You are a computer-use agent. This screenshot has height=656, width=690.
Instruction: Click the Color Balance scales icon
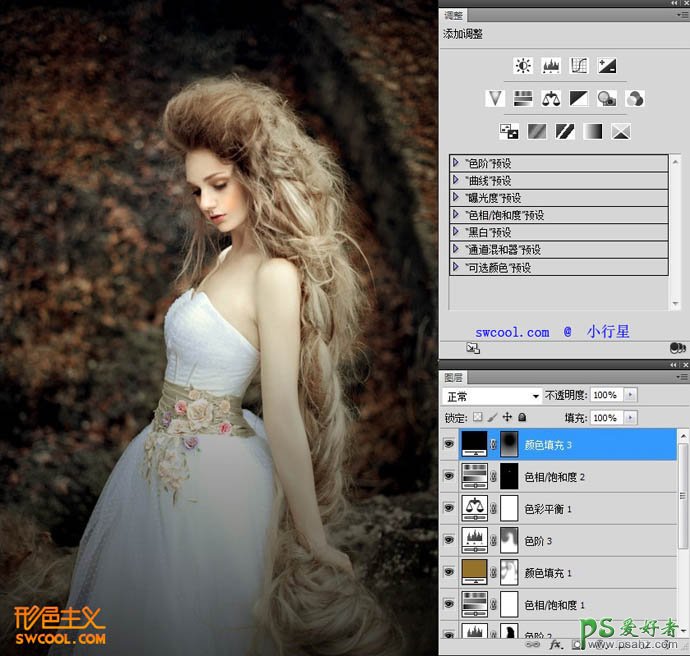[551, 98]
